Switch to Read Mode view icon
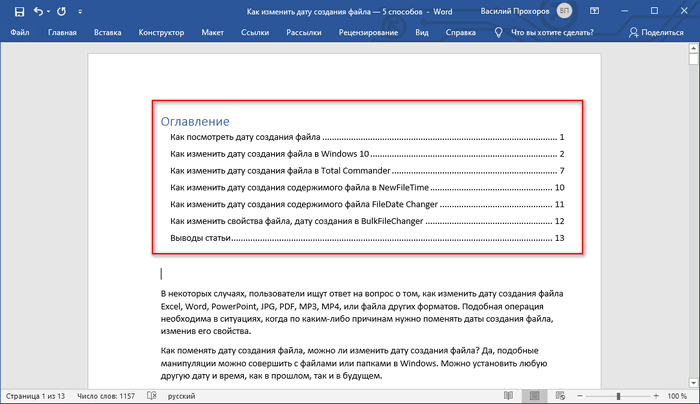Viewport: 700px width, 404px height. point(508,396)
